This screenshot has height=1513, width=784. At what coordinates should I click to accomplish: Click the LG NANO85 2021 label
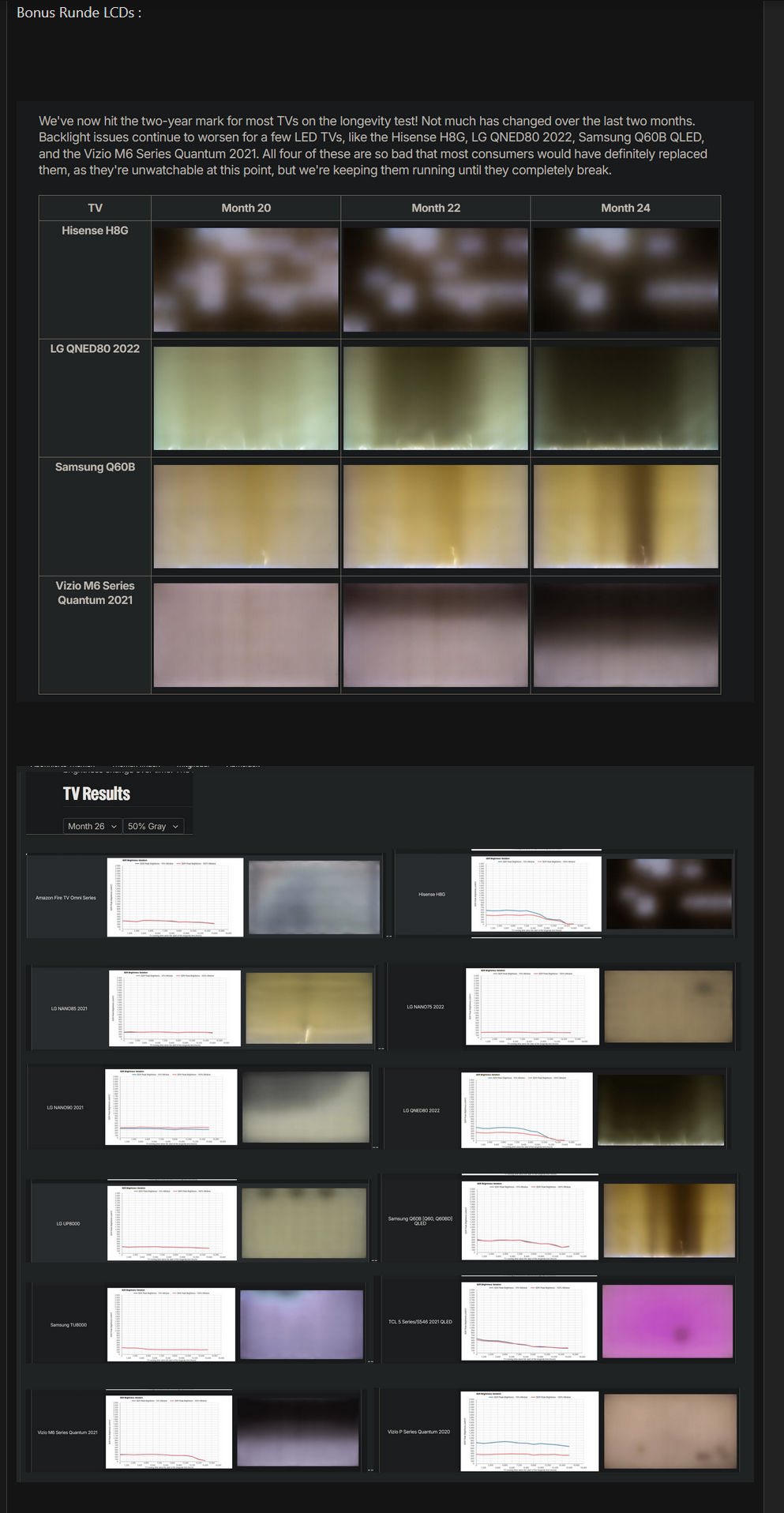coord(69,1008)
